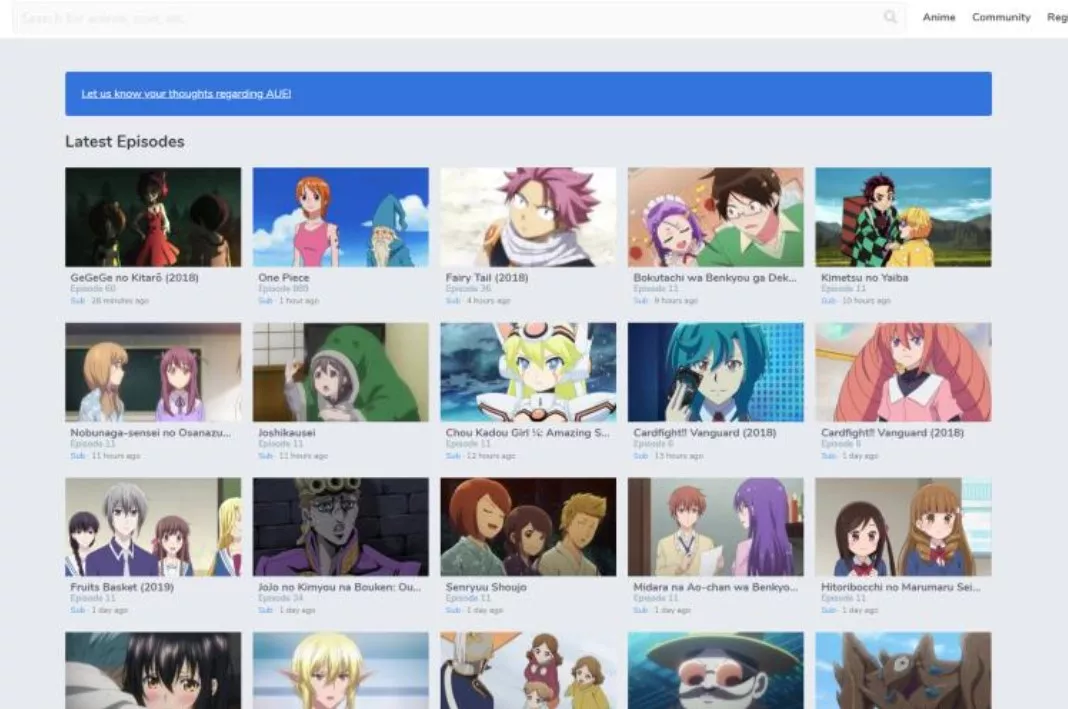Click the search magnifier icon
The width and height of the screenshot is (1068, 709).
(890, 17)
